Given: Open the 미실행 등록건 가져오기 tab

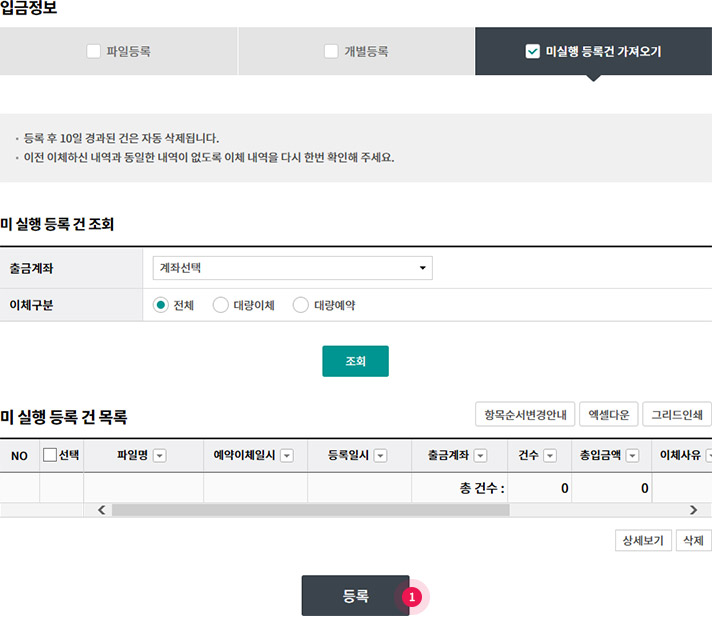Looking at the screenshot, I should point(593,51).
